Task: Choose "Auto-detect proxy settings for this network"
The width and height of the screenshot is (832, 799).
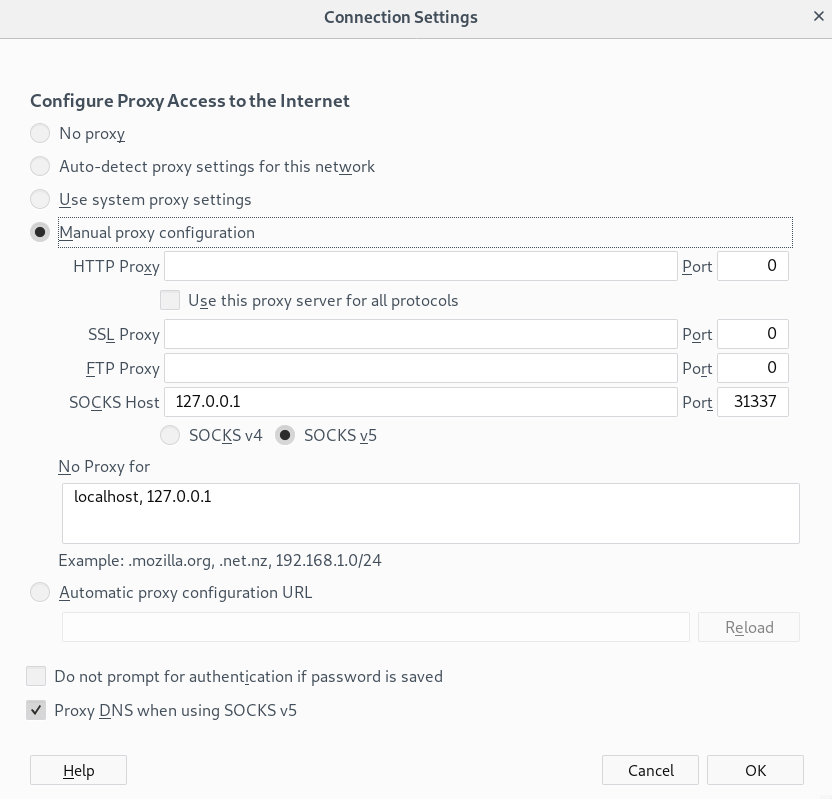Action: 40,166
